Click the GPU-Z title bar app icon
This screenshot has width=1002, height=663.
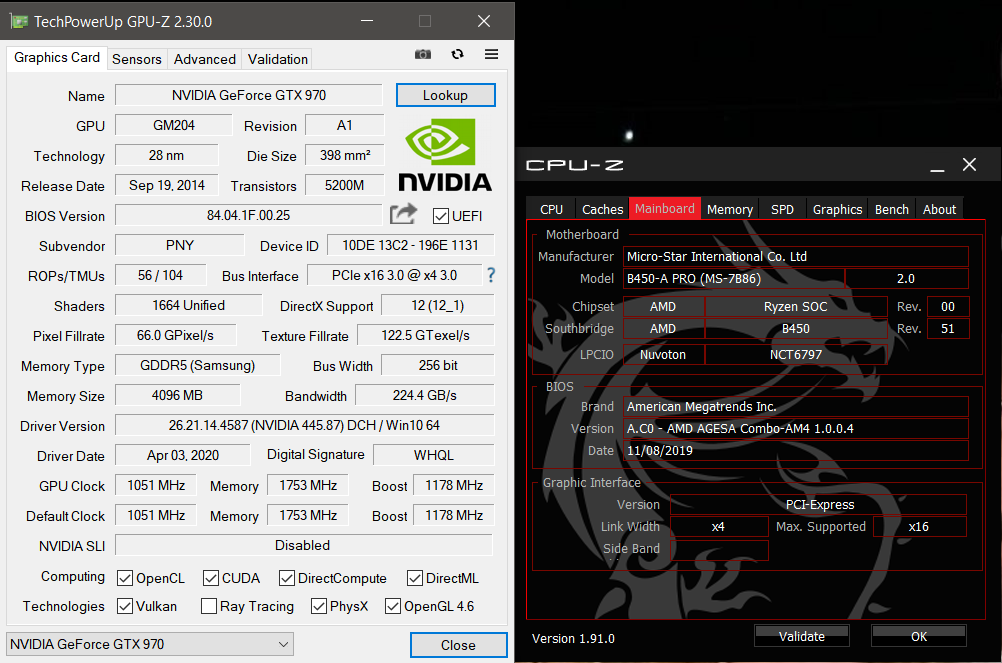(x=19, y=21)
